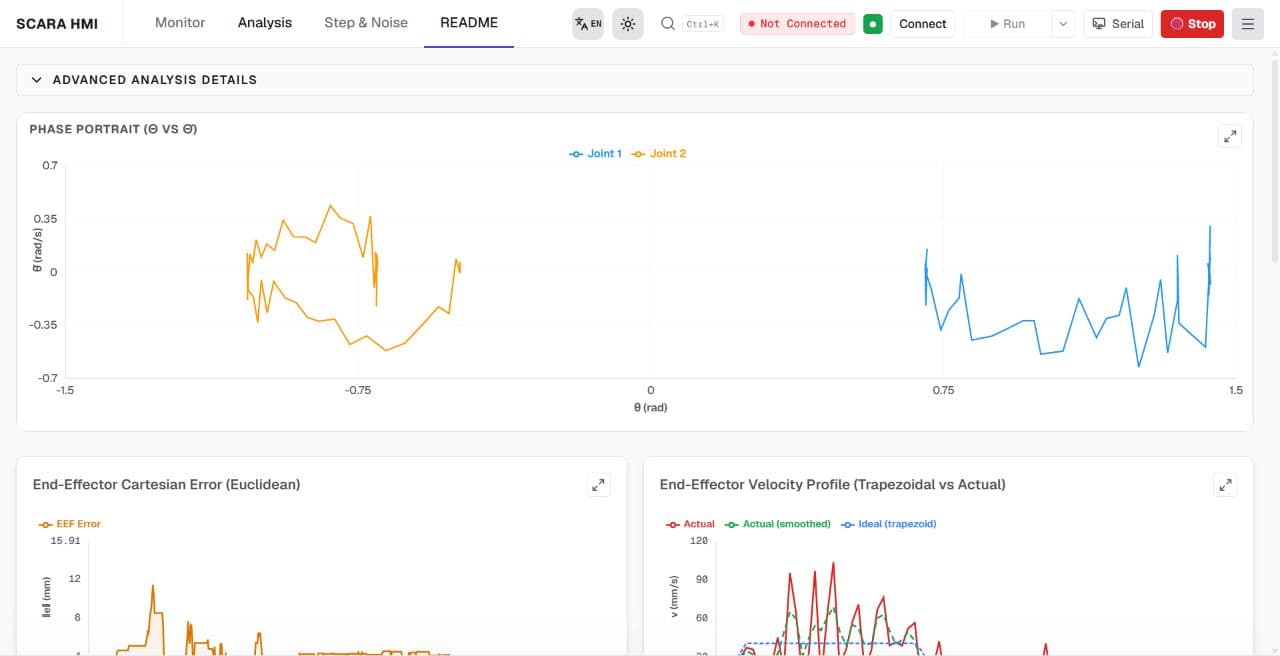Click the End-Effector Velocity Profile title
This screenshot has width=1280, height=656.
[832, 484]
